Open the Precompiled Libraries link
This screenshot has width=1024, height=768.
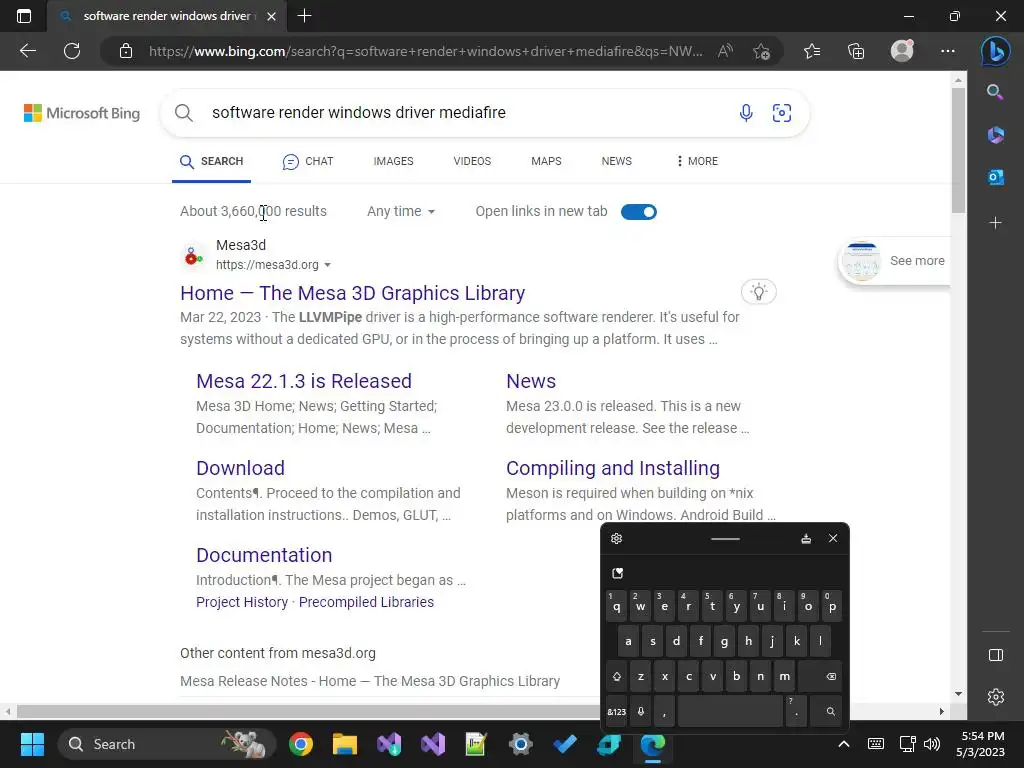[x=366, y=602]
